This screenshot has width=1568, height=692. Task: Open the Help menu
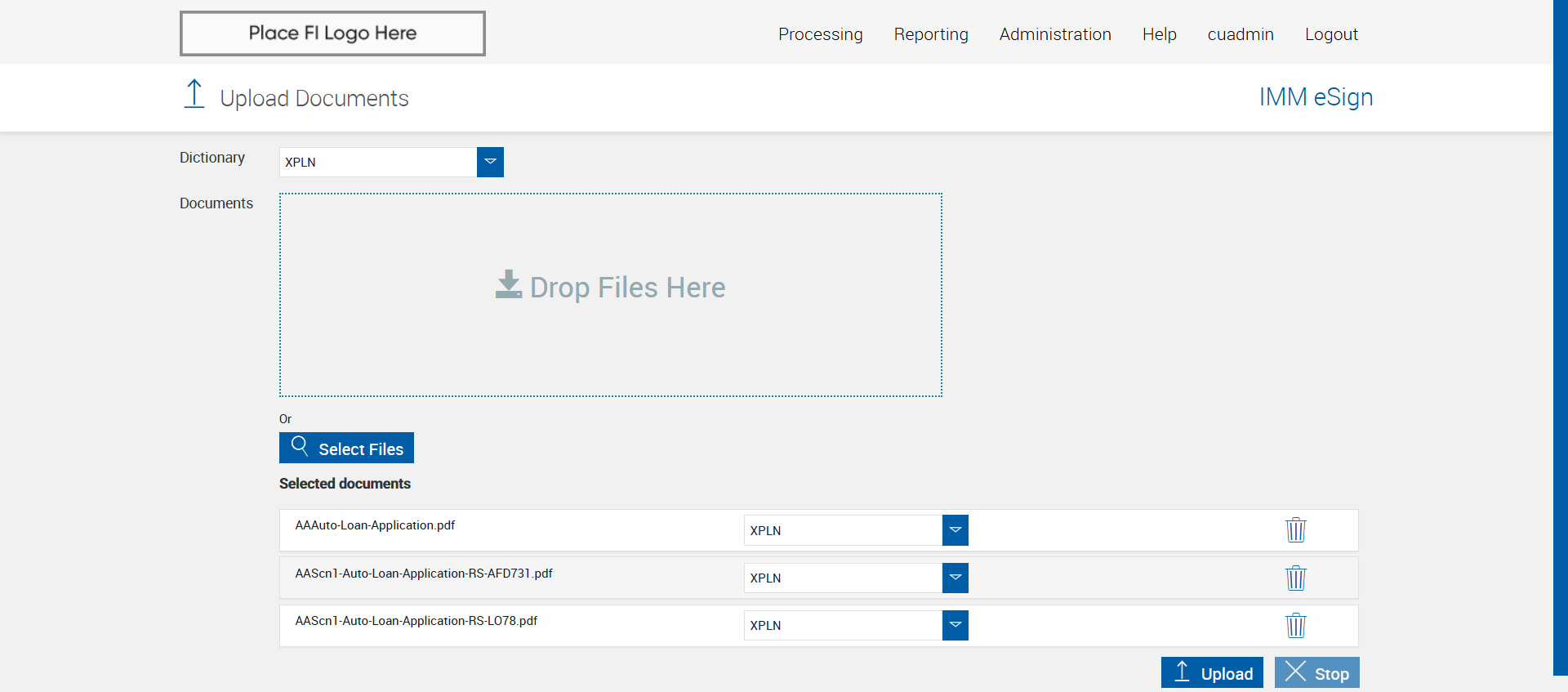(x=1159, y=34)
